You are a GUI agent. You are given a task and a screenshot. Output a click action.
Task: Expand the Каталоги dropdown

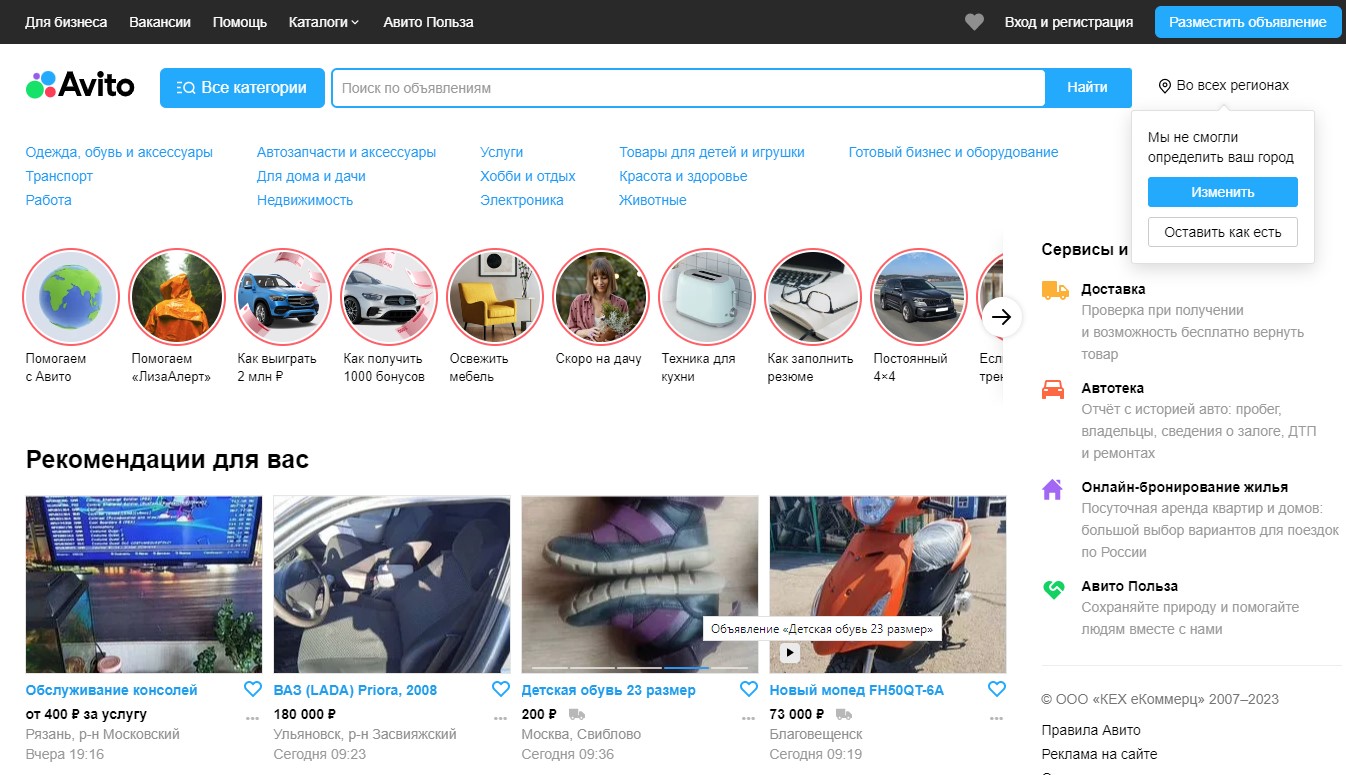(323, 22)
